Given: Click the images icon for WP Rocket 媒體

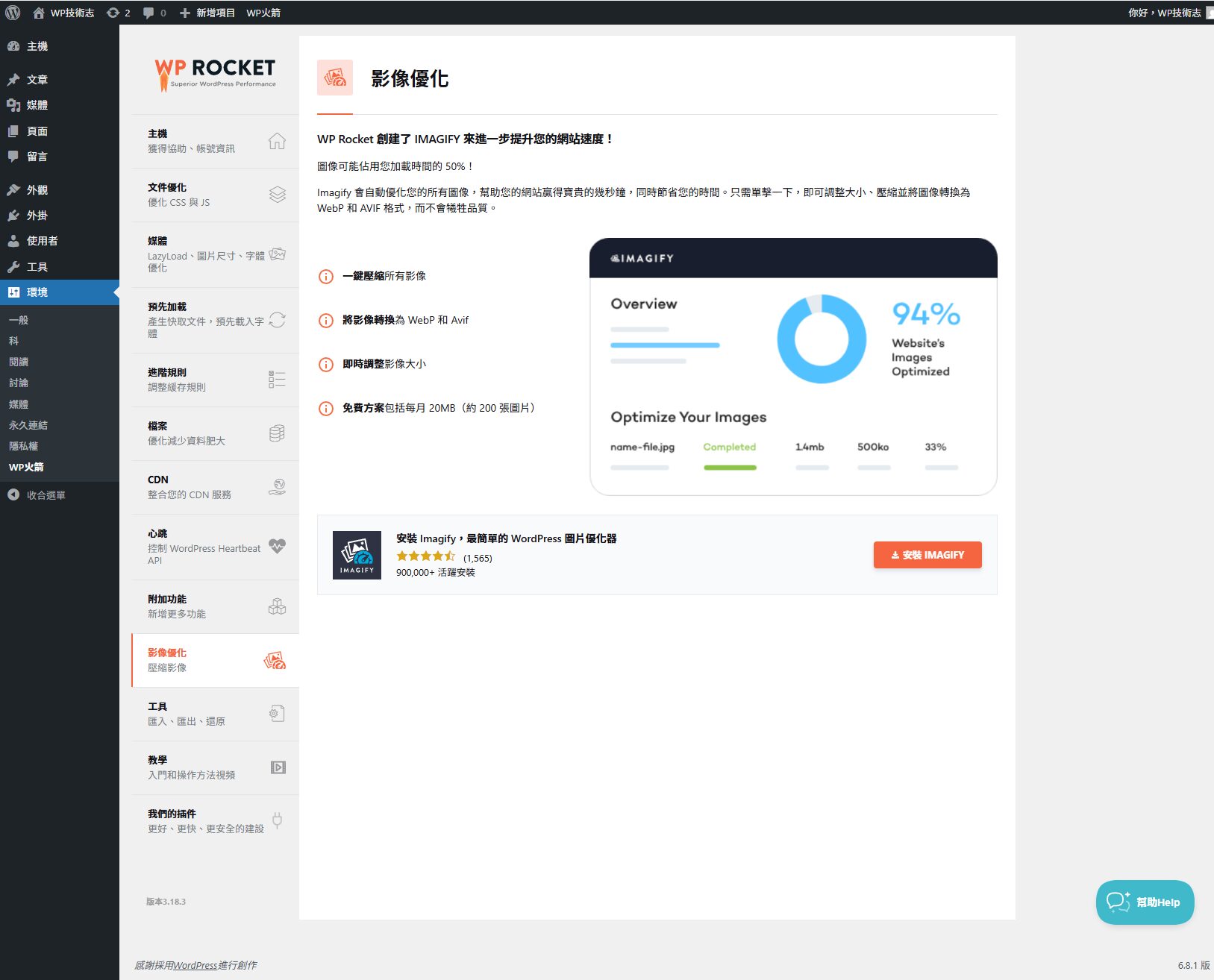Looking at the screenshot, I should click(x=277, y=254).
